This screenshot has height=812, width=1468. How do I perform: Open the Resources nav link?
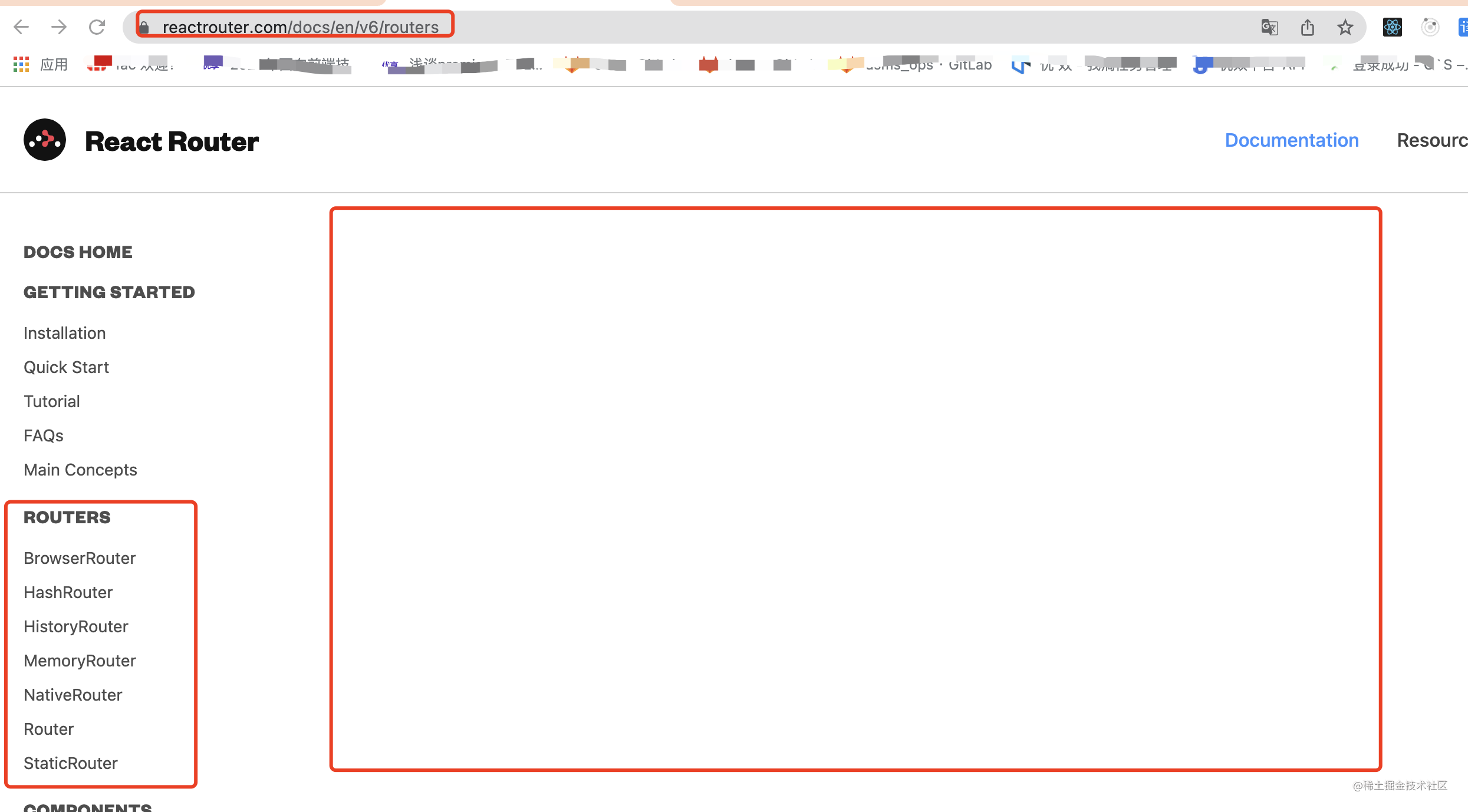(x=1432, y=140)
